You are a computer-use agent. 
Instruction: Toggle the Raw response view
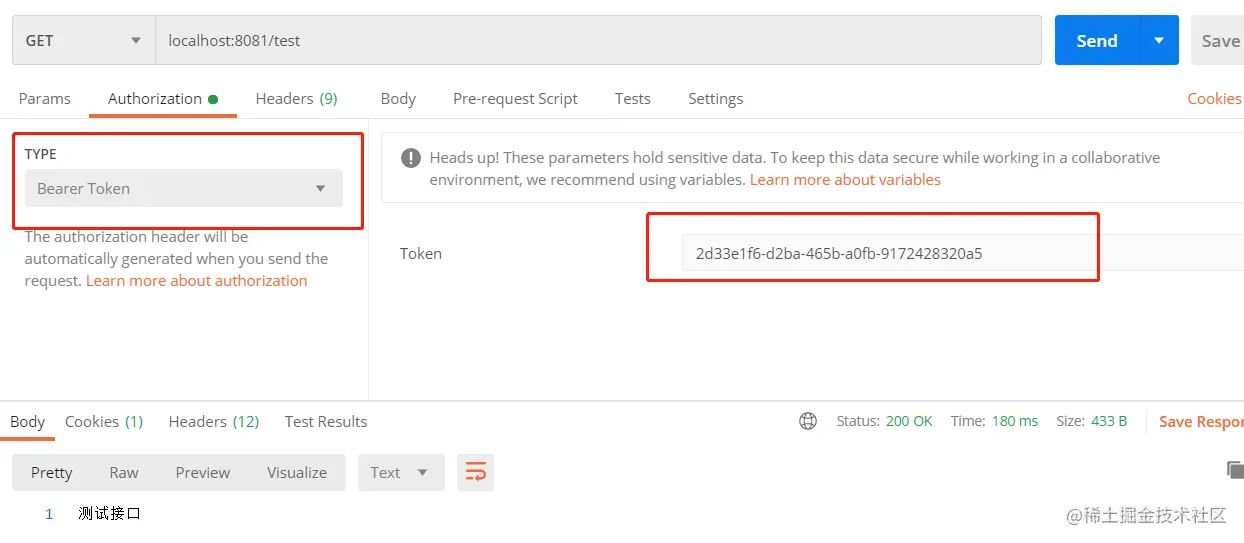124,472
